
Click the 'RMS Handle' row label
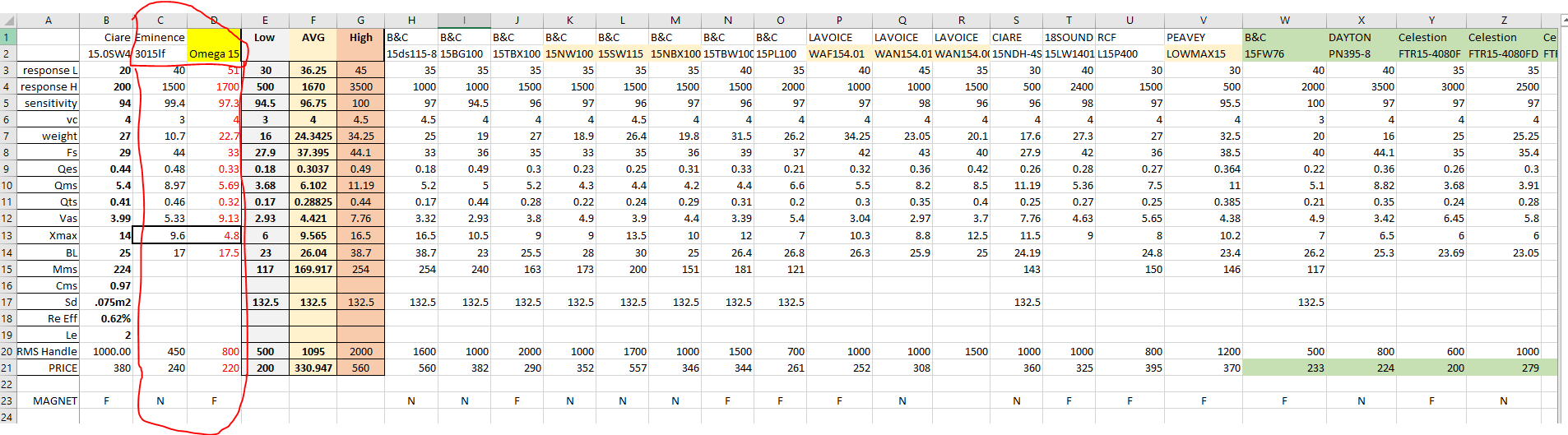[x=49, y=351]
